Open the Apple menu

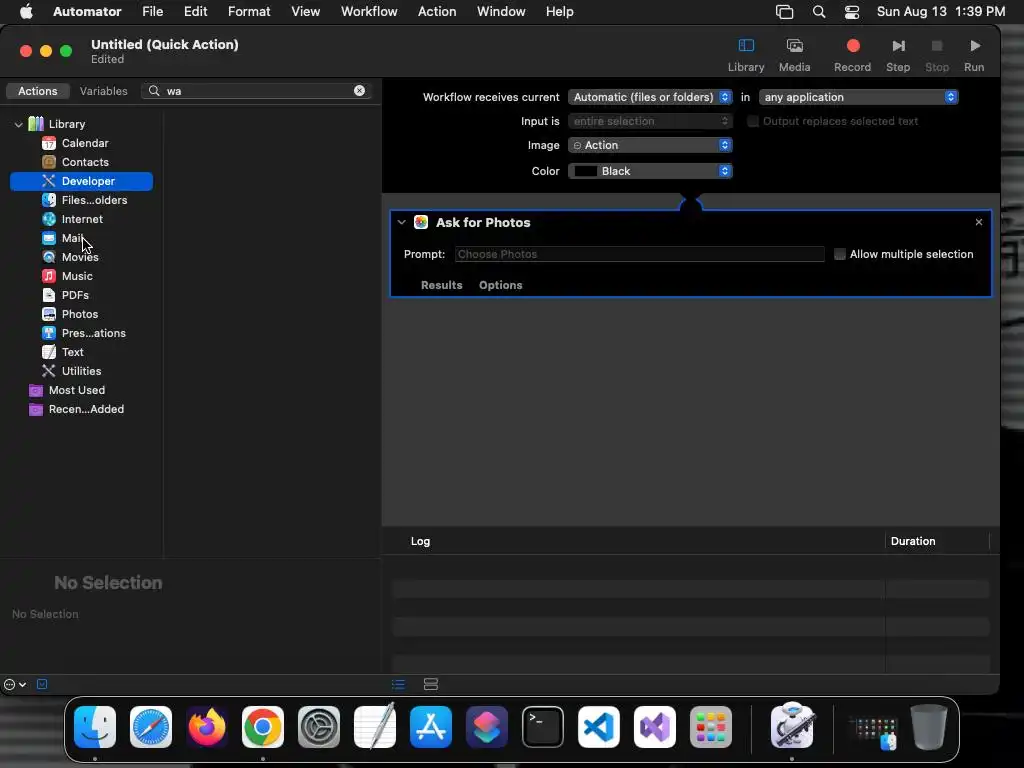(26, 12)
